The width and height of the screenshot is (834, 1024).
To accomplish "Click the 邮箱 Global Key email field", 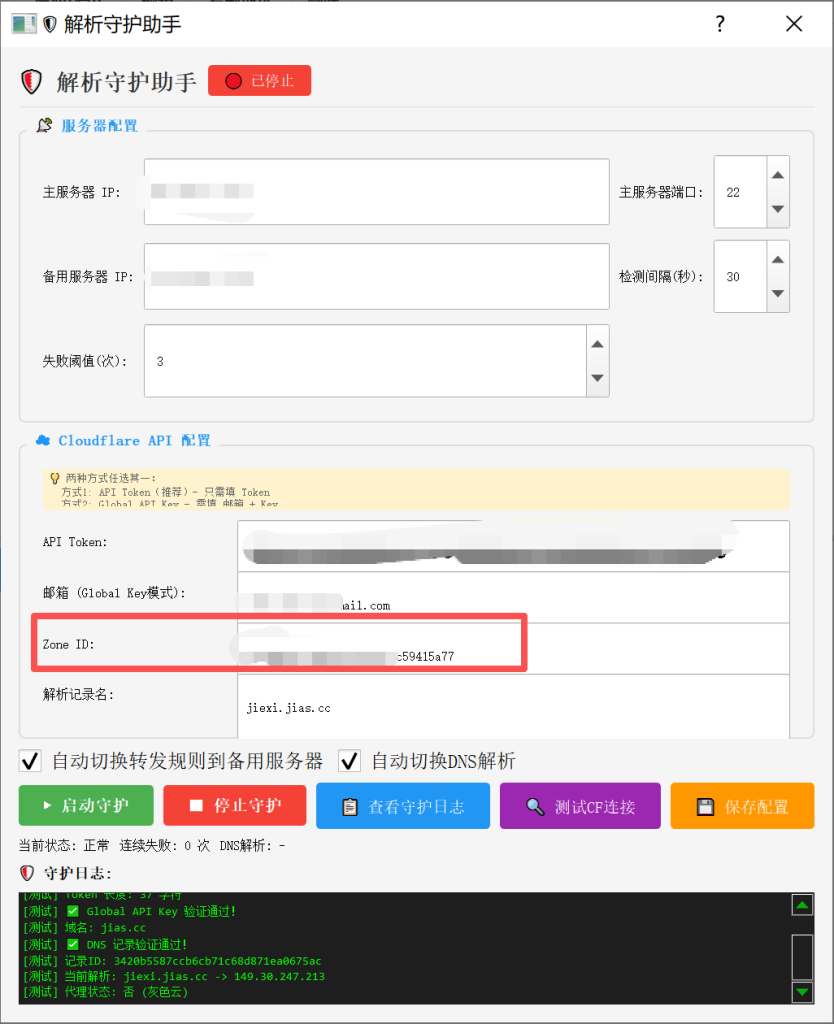I will point(513,597).
